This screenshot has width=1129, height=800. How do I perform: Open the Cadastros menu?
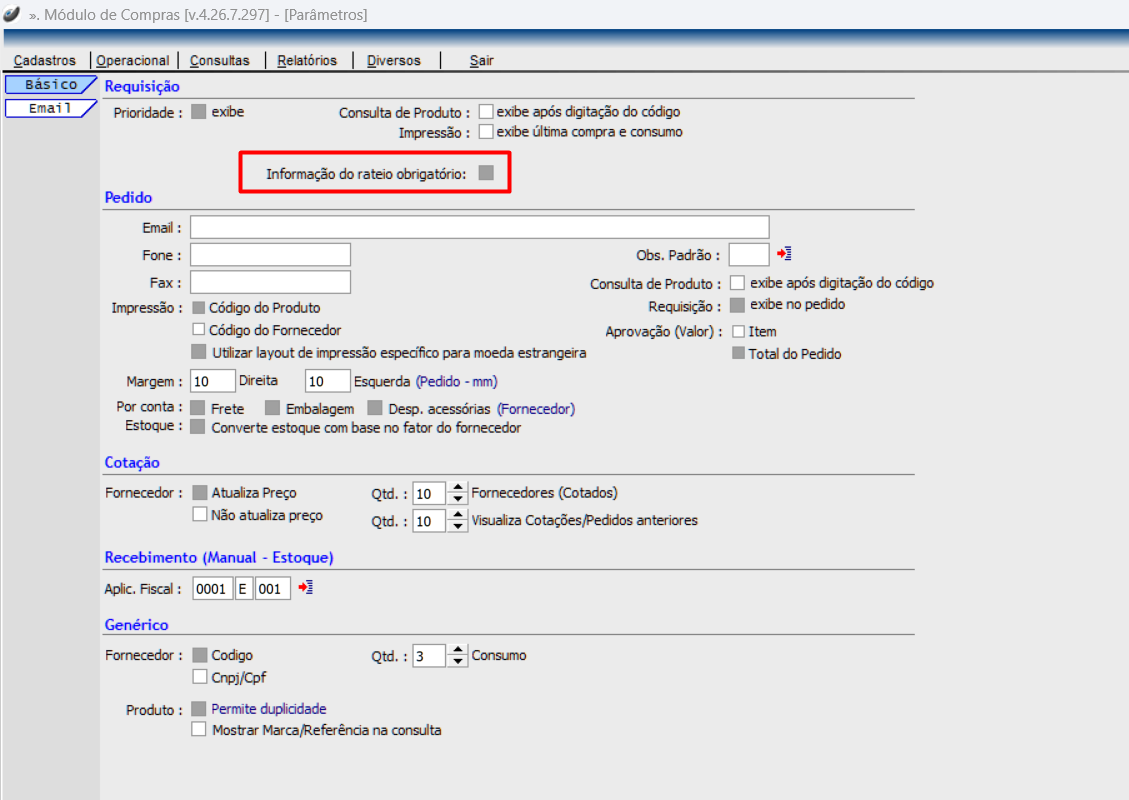pos(45,60)
